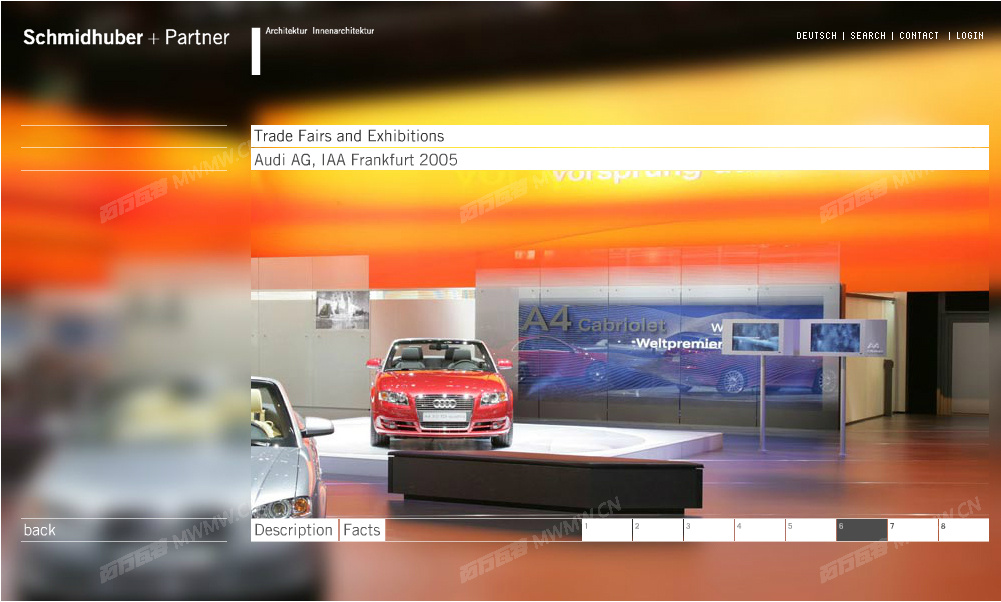The image size is (1001, 602).
Task: Select image number 7
Action: [913, 530]
